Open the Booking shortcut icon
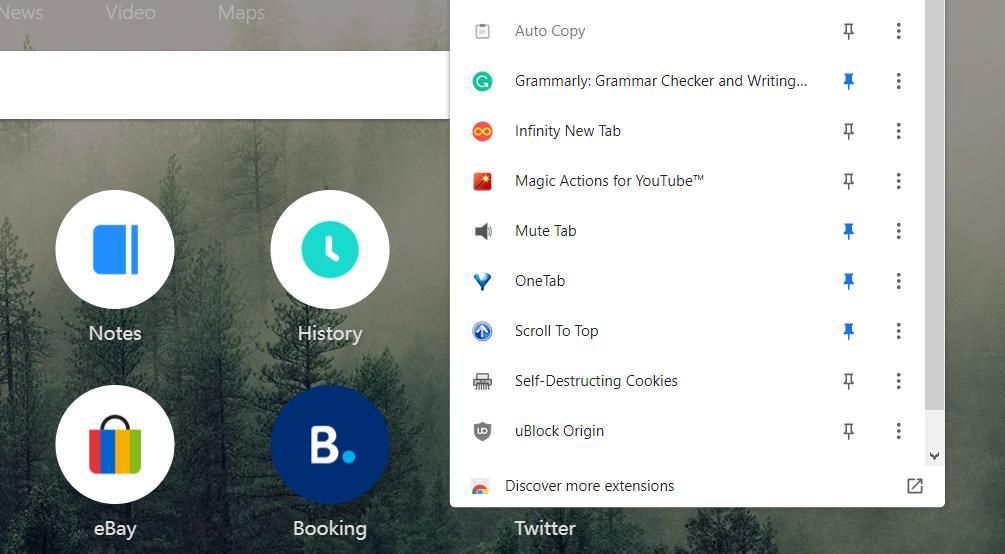This screenshot has width=1005, height=554. pyautogui.click(x=329, y=444)
